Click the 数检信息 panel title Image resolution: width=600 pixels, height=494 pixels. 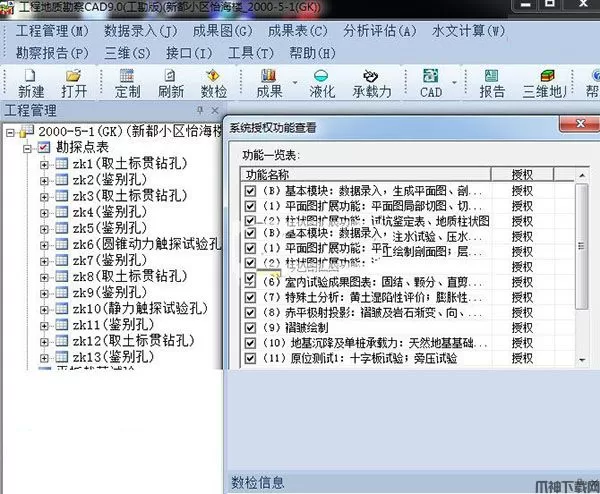click(258, 483)
